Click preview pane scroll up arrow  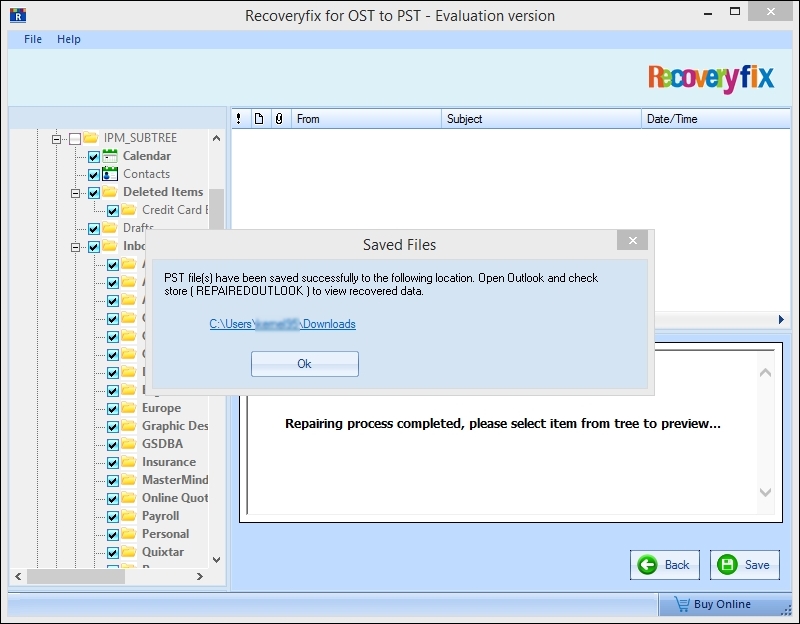(x=765, y=373)
